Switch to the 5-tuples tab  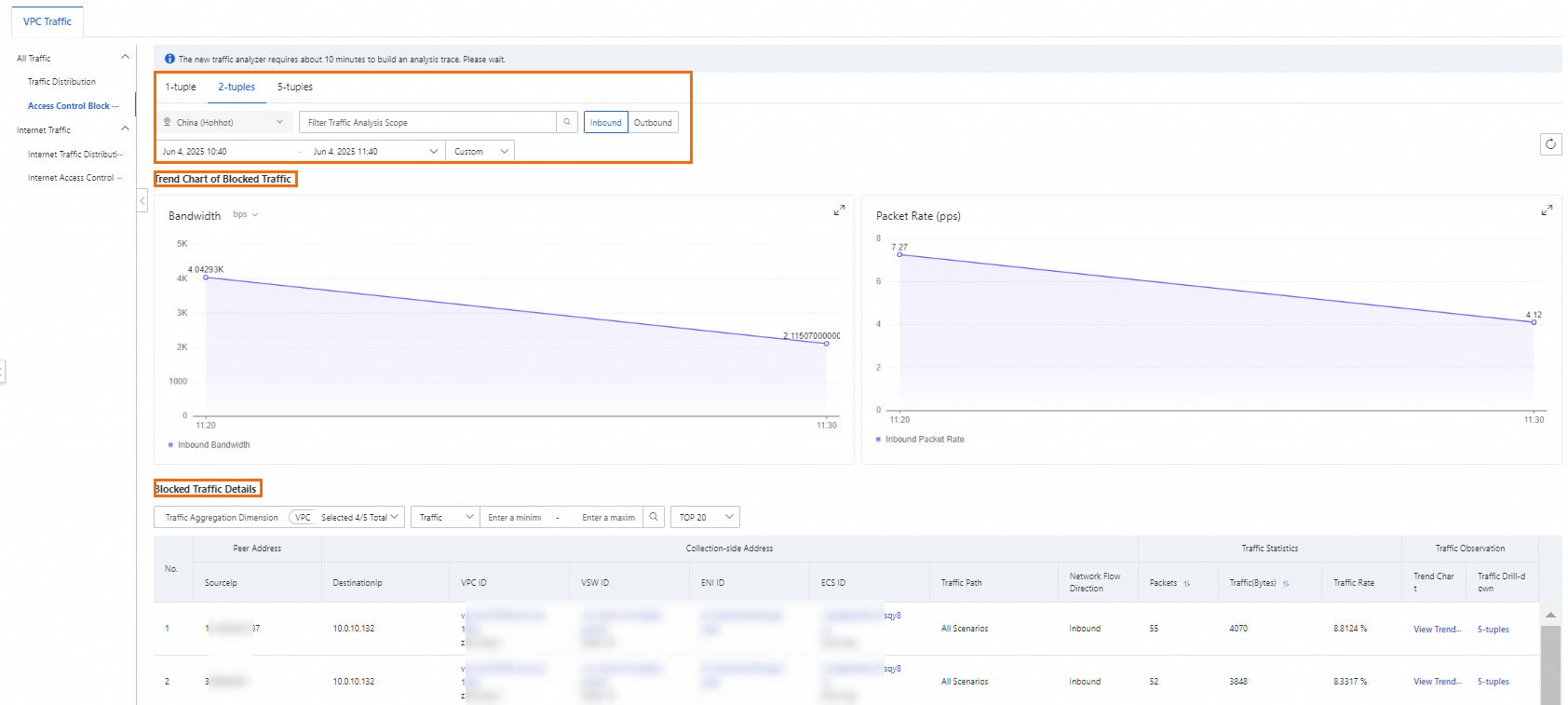coord(295,88)
